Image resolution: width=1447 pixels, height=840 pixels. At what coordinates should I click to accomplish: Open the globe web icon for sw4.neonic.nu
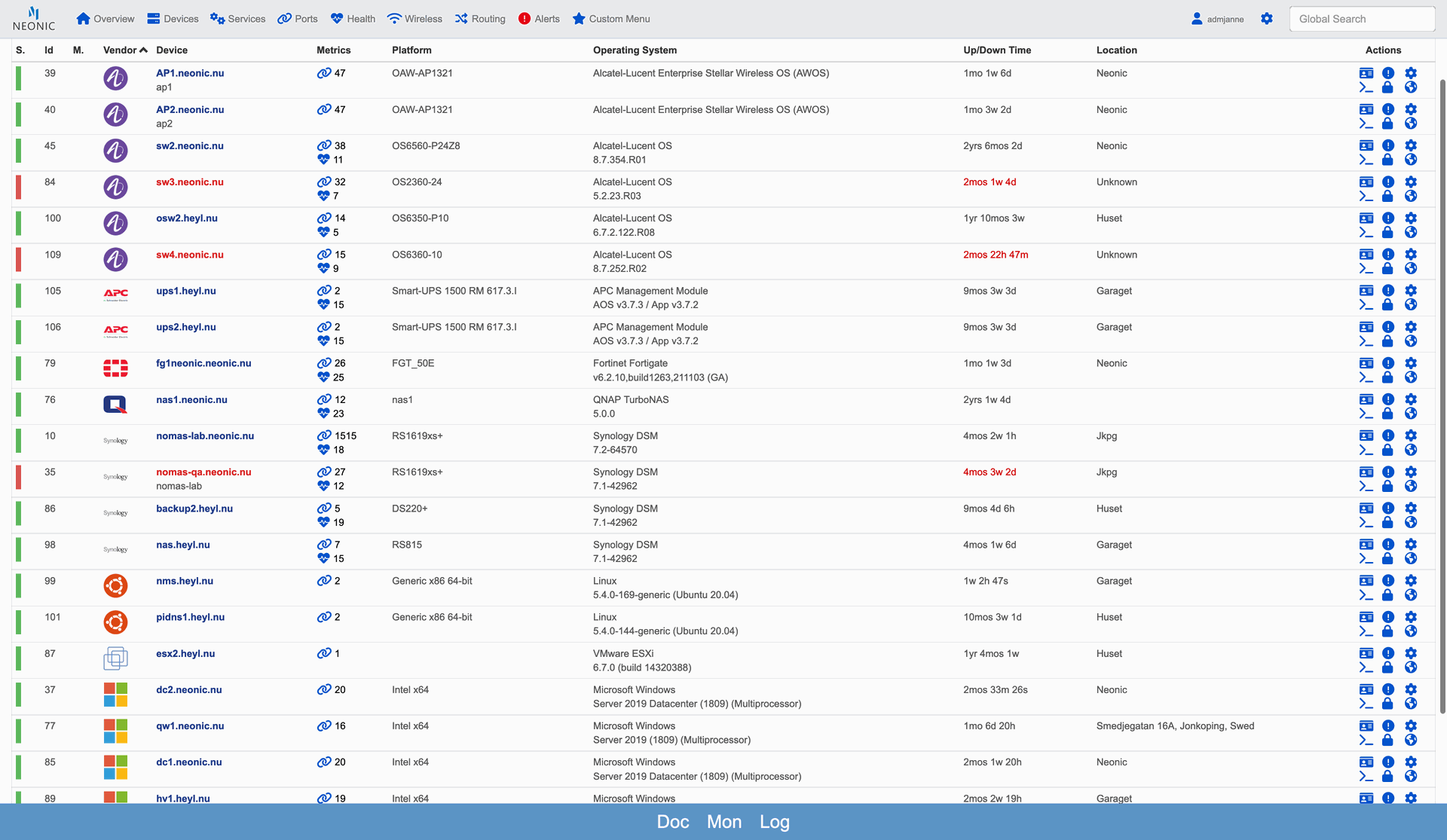tap(1411, 268)
